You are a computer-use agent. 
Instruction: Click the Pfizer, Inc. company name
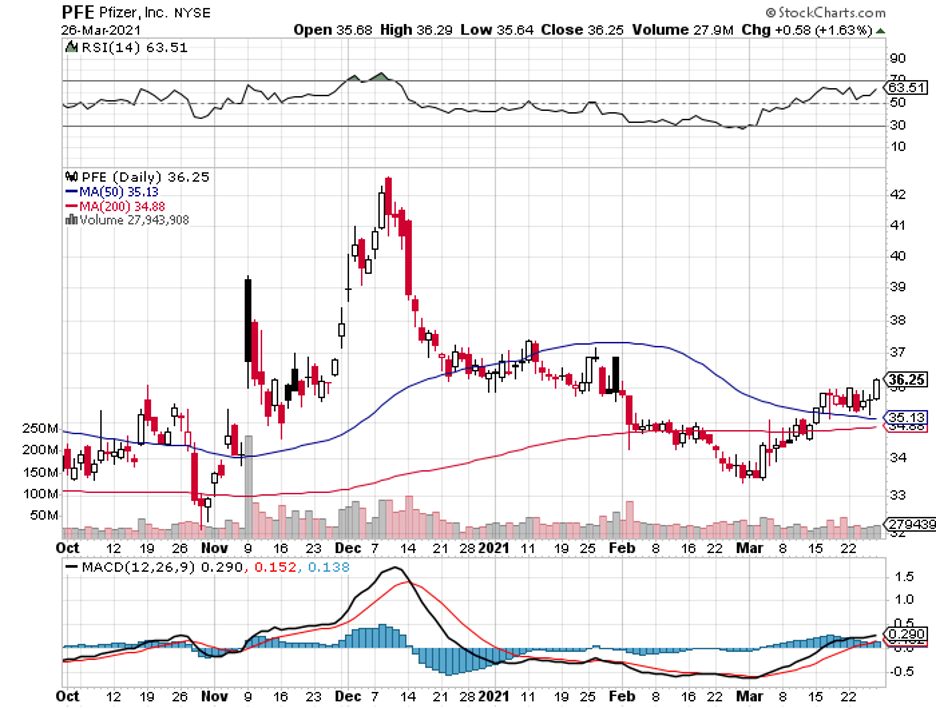(x=134, y=13)
